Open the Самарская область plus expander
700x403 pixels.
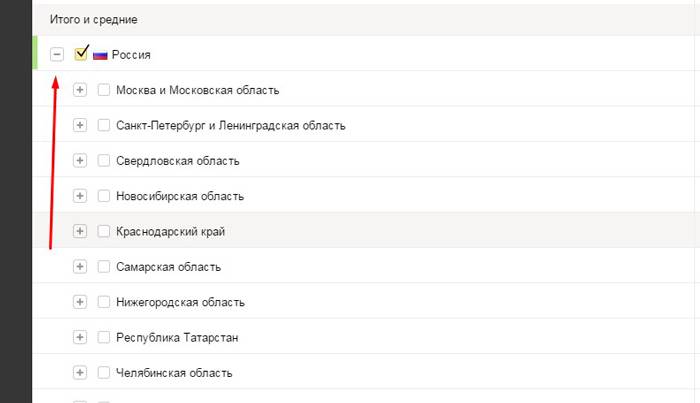tap(81, 267)
